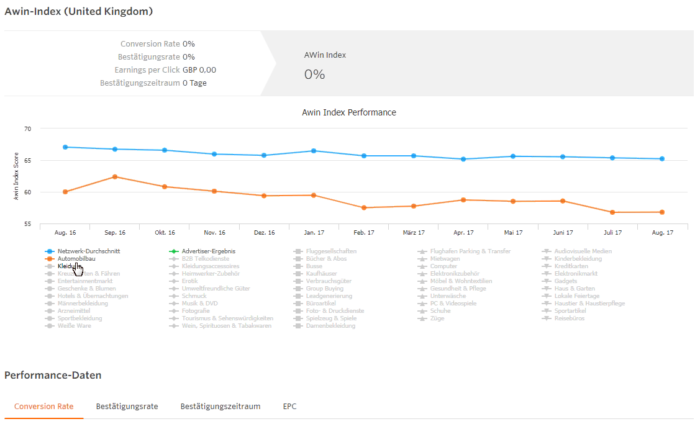Show the Kinderbekleidung series
The height and width of the screenshot is (424, 700).
(x=572, y=259)
